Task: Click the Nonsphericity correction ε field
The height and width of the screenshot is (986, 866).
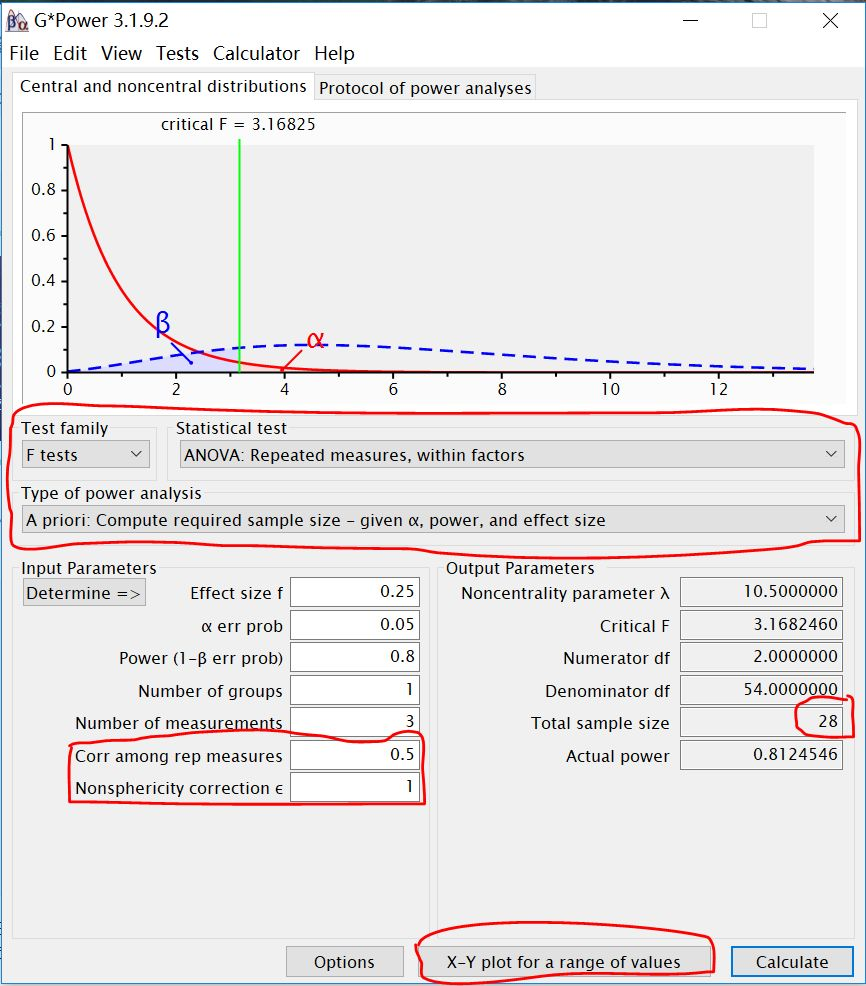Action: click(x=355, y=787)
